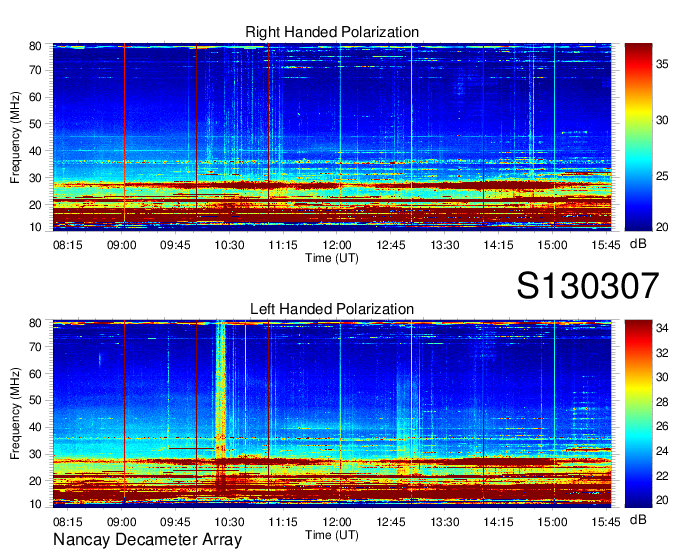Click the Right Handed Polarization color scale bar
The image size is (680, 552).
pos(638,137)
